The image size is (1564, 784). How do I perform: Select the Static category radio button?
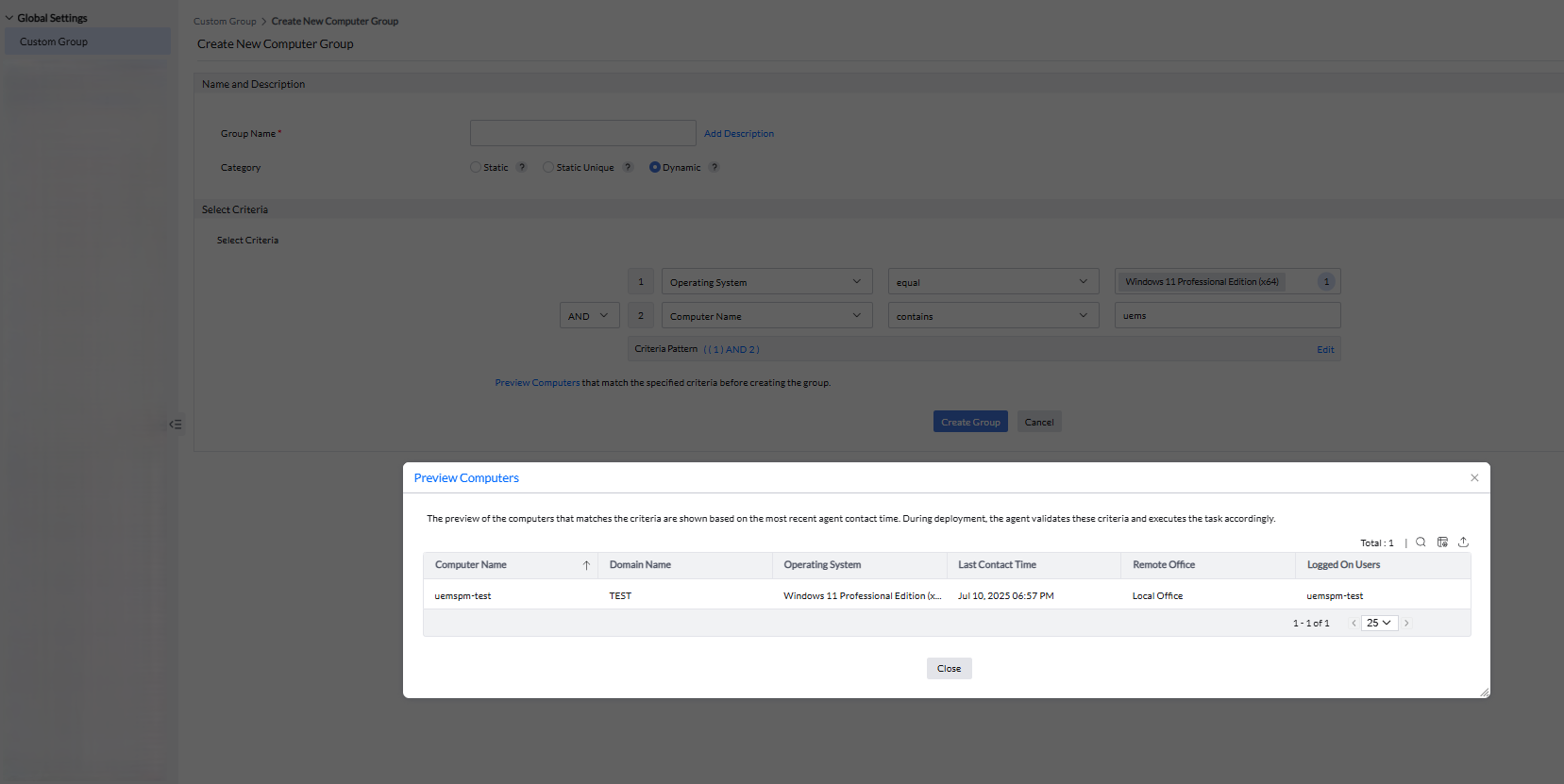(x=476, y=168)
